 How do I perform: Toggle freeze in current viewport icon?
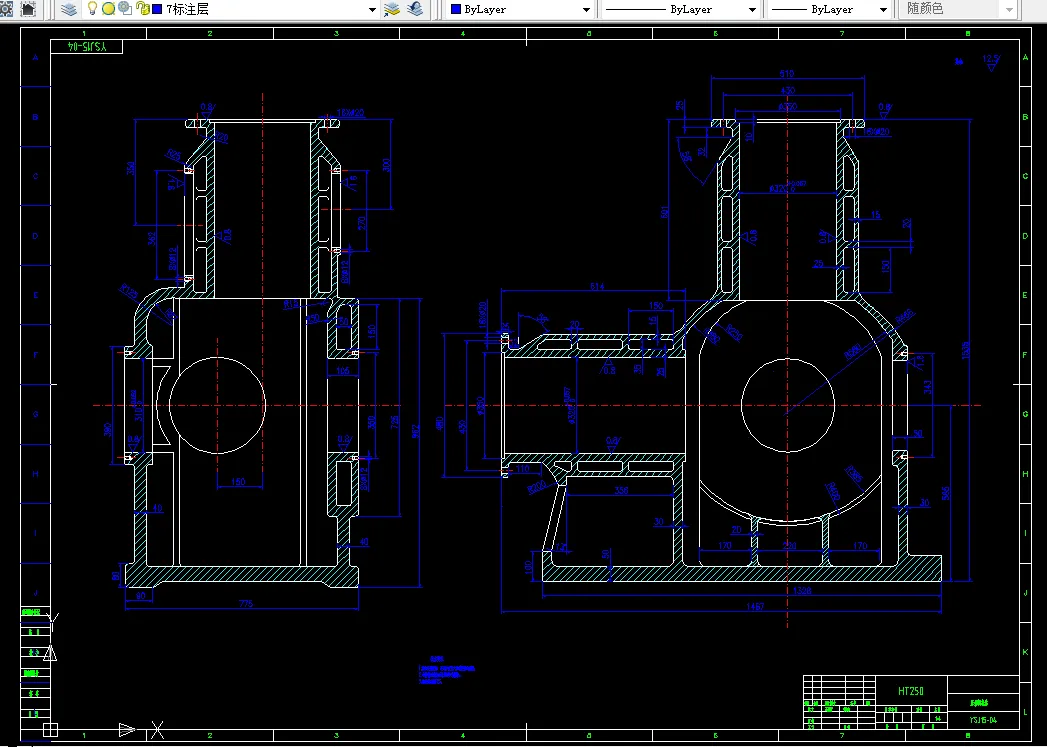(125, 9)
